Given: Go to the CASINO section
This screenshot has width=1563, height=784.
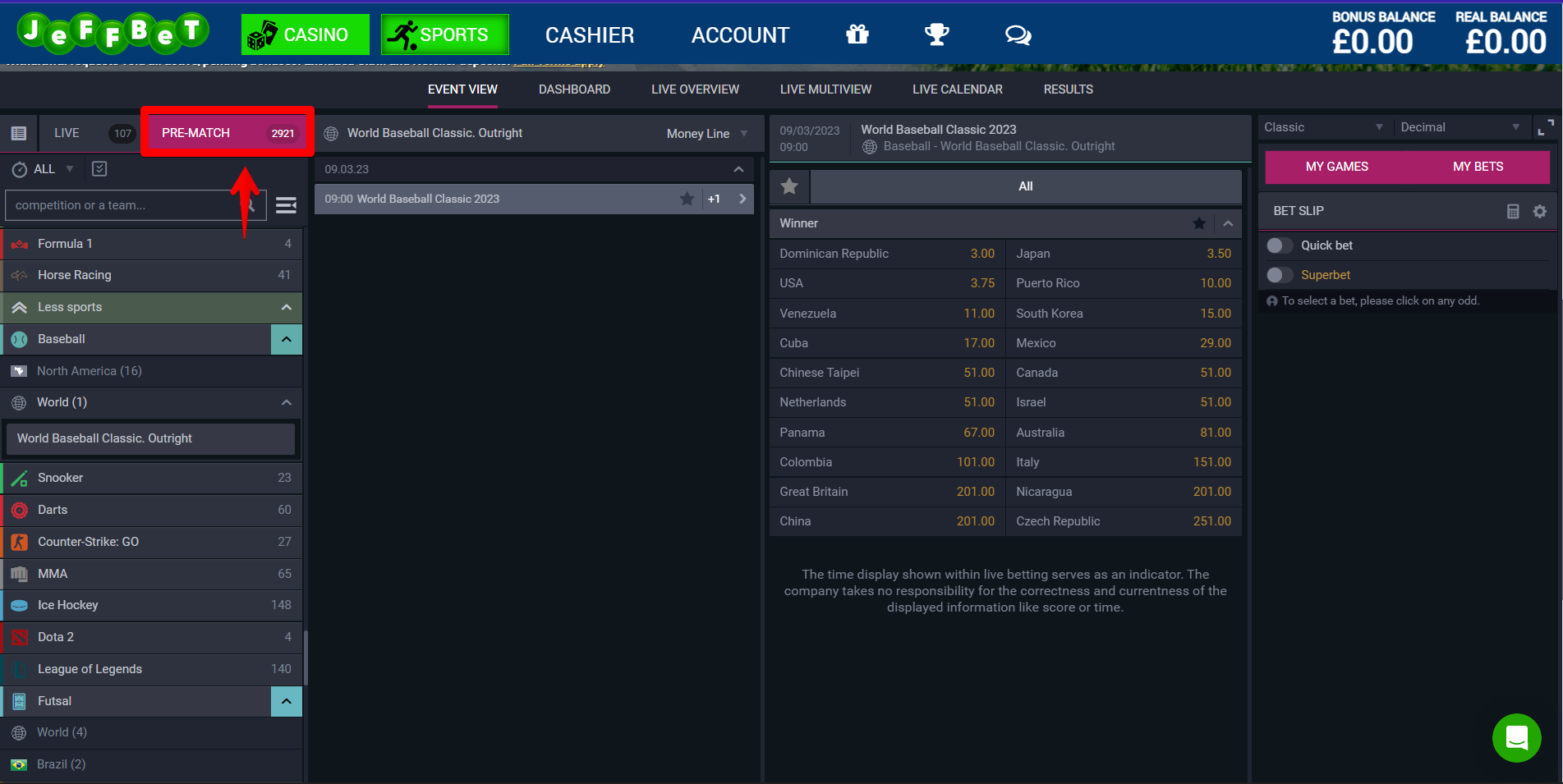Looking at the screenshot, I should pos(306,34).
